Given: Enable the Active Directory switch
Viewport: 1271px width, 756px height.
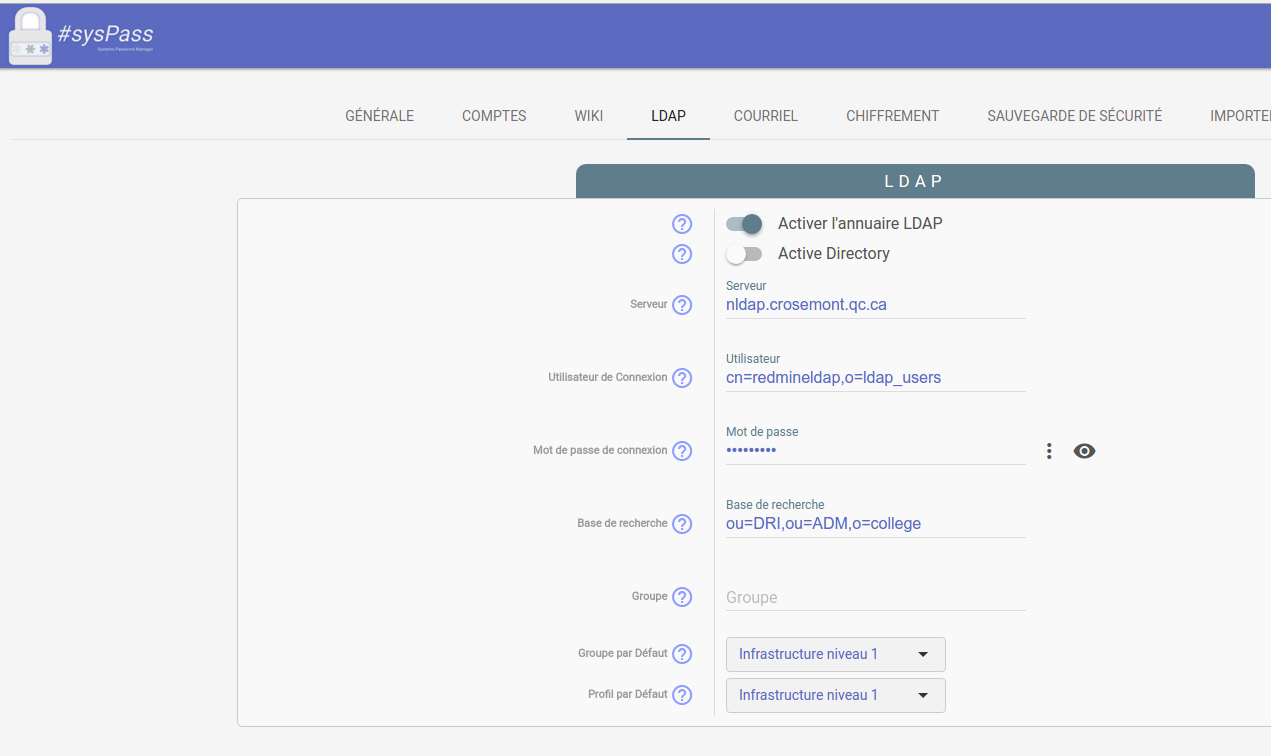Looking at the screenshot, I should point(745,254).
